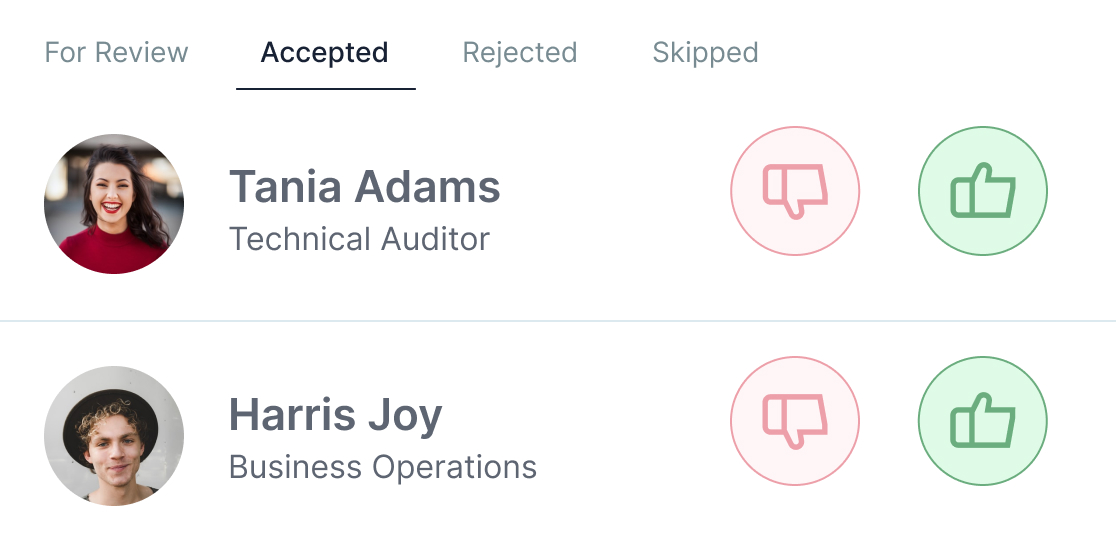Image resolution: width=1120 pixels, height=554 pixels.
Task: Click thumbs-up icon for Harris Joy
Action: [x=983, y=421]
